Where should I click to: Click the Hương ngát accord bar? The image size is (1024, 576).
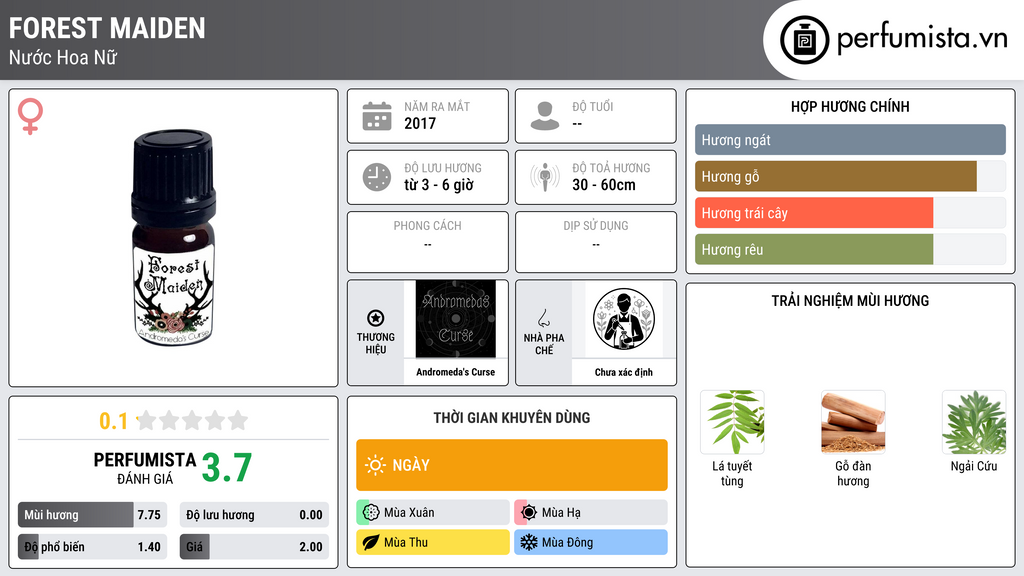(850, 140)
